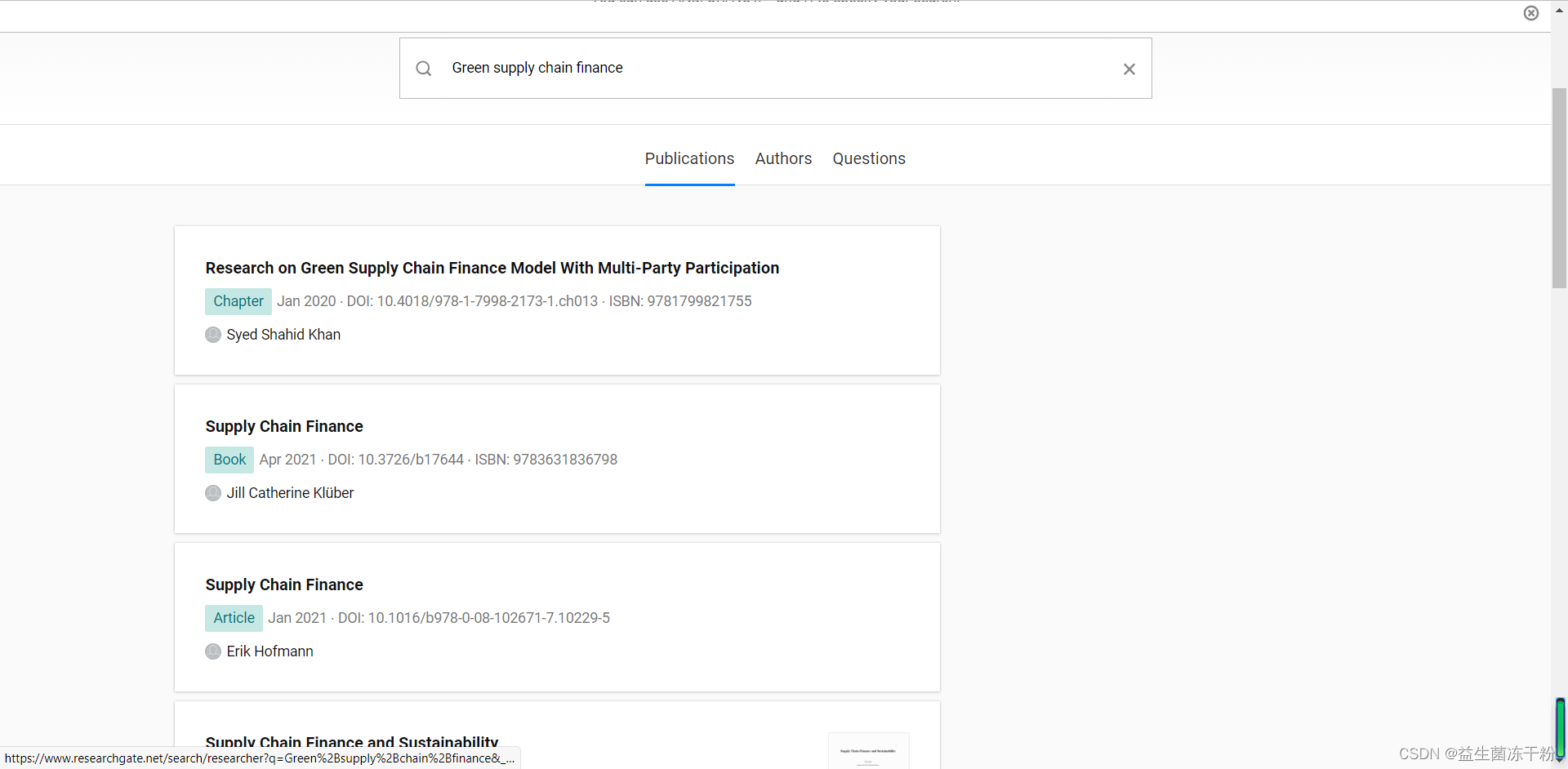Image resolution: width=1568 pixels, height=769 pixels.
Task: Click the vertical scrollbar thumb
Action: click(x=1559, y=188)
